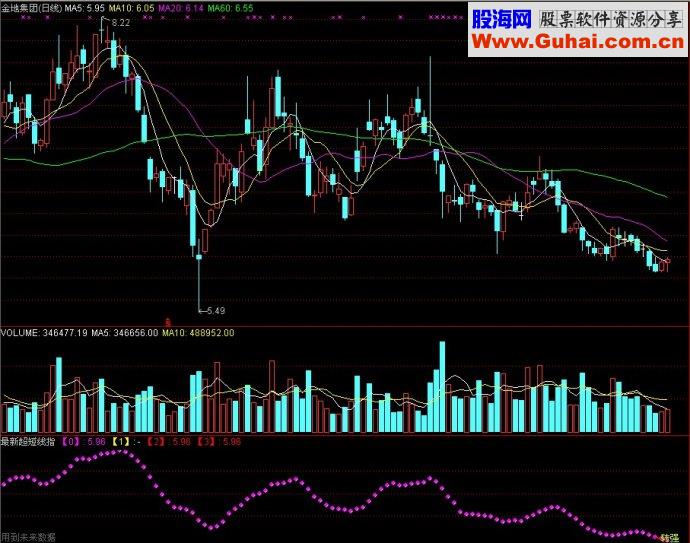Screen dimensions: 690x543
Task: Select the volume MA5: 346656.00 value
Action: coord(125,333)
